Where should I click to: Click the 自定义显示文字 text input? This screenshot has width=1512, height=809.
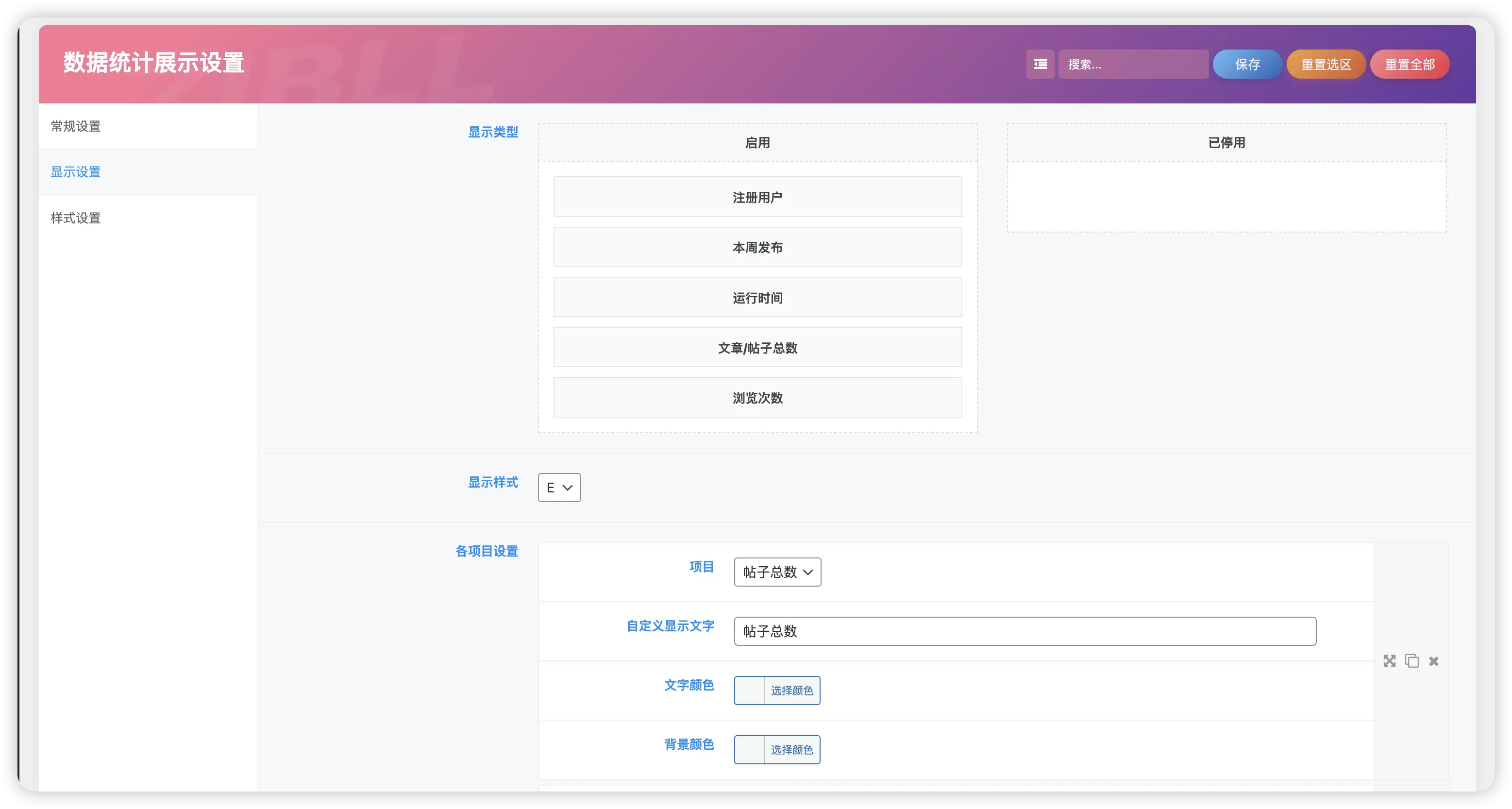click(1025, 631)
